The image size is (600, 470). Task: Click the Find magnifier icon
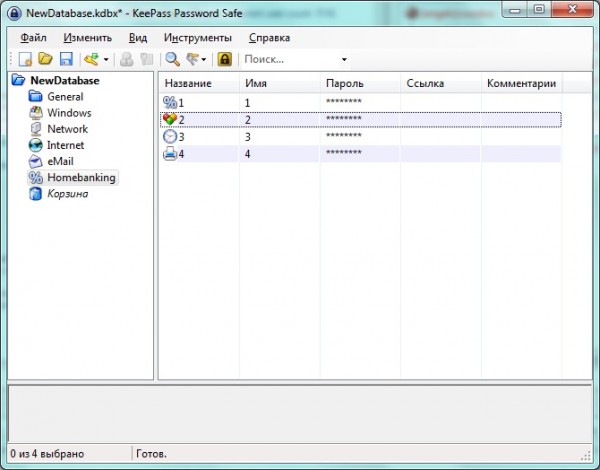(173, 59)
